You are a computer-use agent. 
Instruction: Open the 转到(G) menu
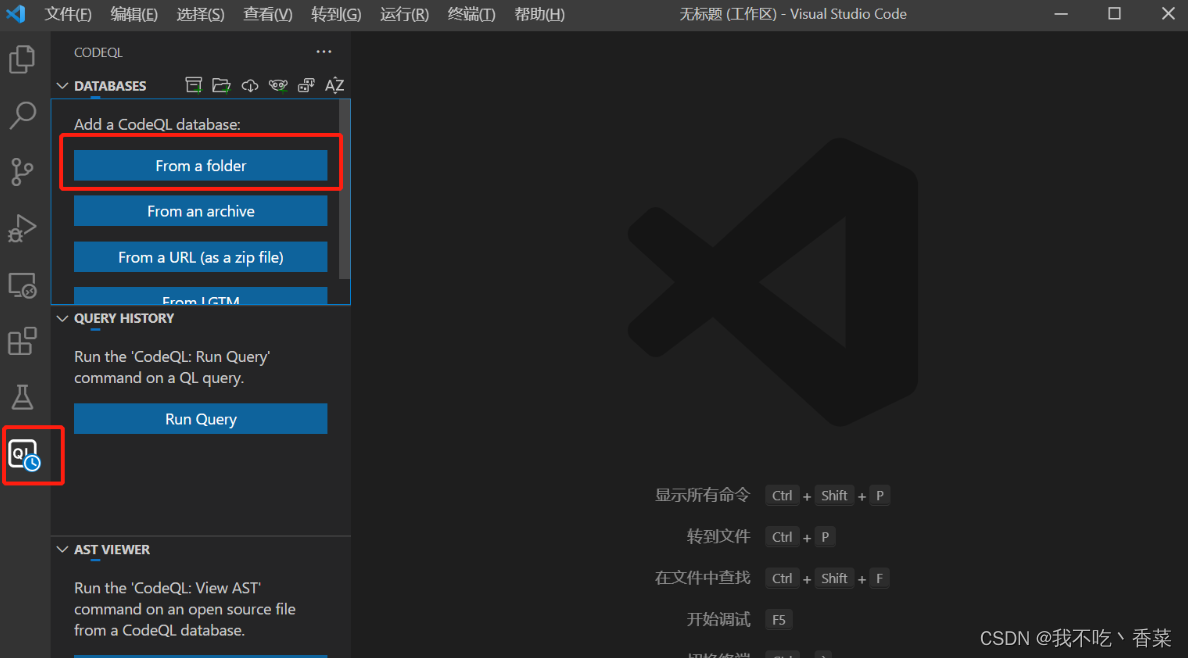pos(336,14)
